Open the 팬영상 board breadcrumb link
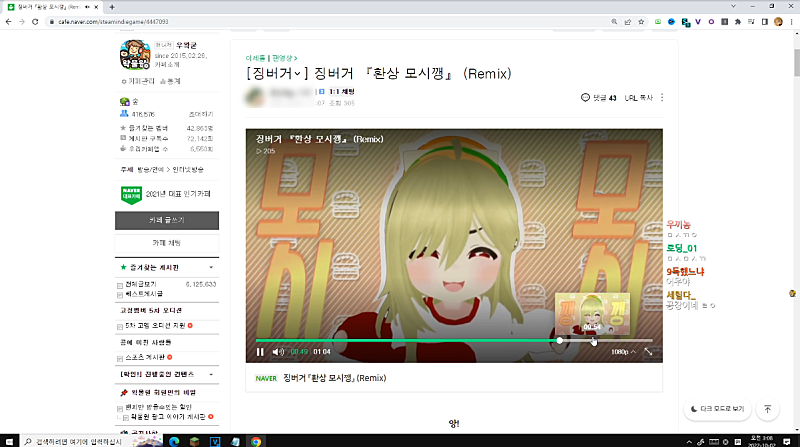 [284, 58]
